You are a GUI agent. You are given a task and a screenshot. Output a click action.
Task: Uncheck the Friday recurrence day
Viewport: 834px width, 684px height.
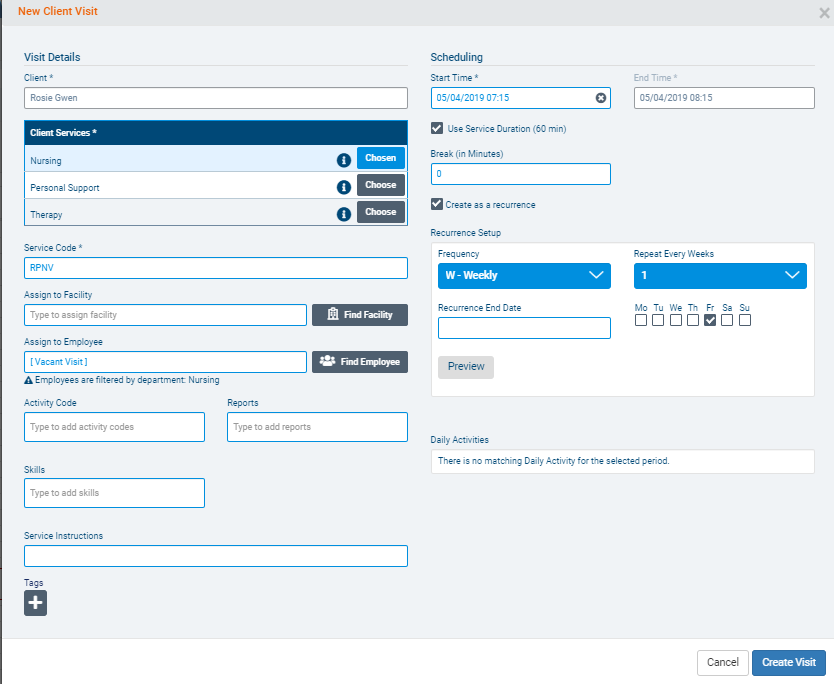(710, 320)
